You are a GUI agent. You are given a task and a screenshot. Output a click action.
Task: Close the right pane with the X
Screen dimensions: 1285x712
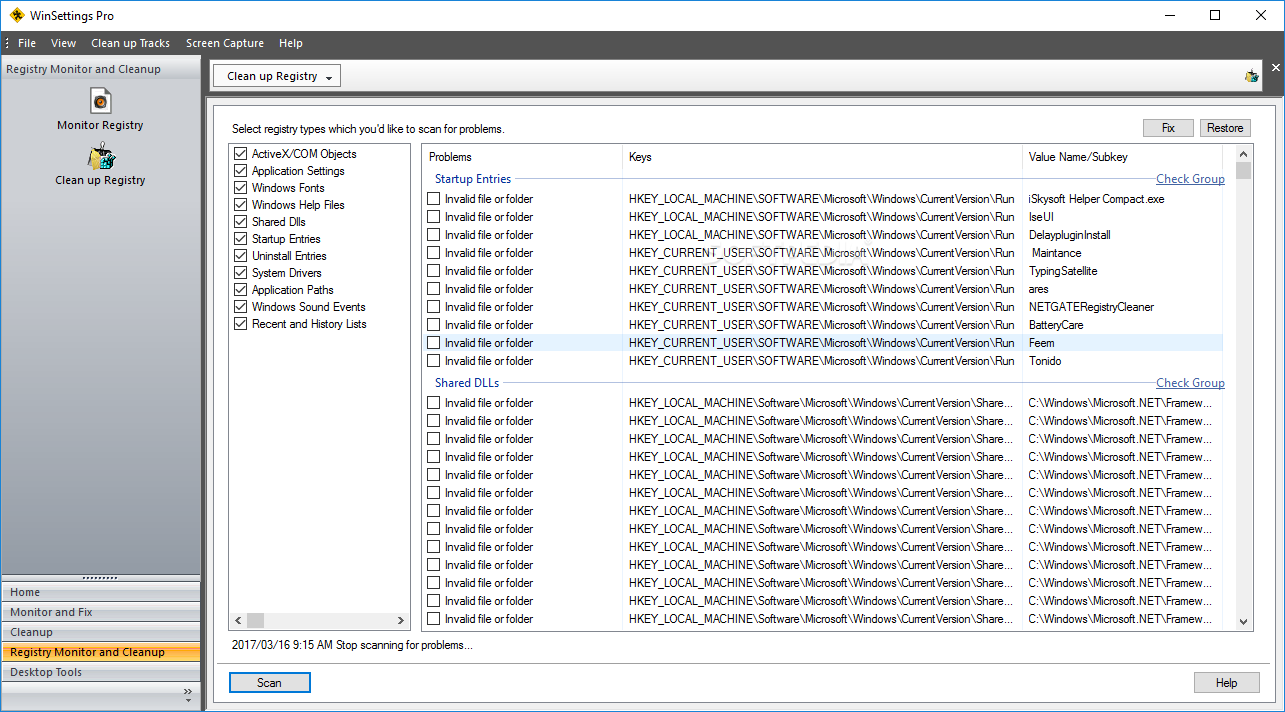(x=1275, y=67)
